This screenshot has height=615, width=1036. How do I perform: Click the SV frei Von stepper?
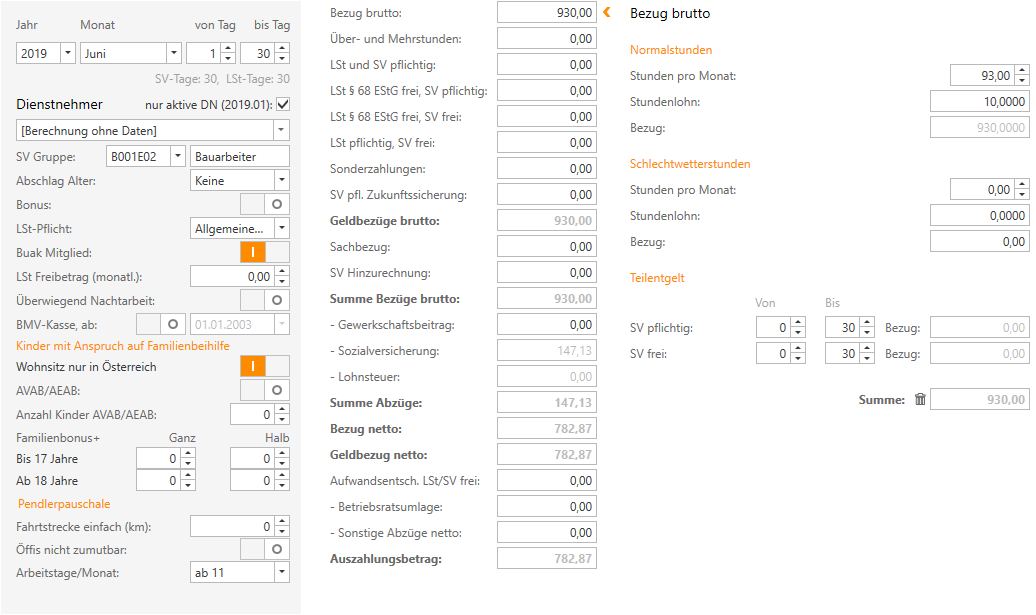(x=798, y=353)
